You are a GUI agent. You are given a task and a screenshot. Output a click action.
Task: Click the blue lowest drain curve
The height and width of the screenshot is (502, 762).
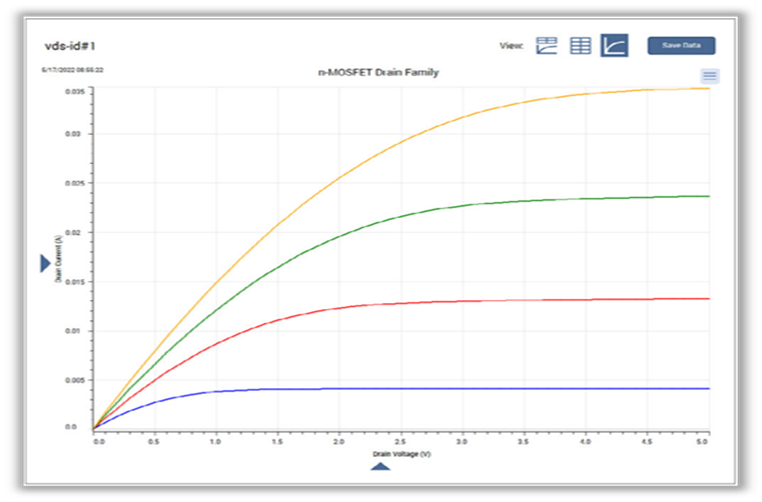coord(340,389)
